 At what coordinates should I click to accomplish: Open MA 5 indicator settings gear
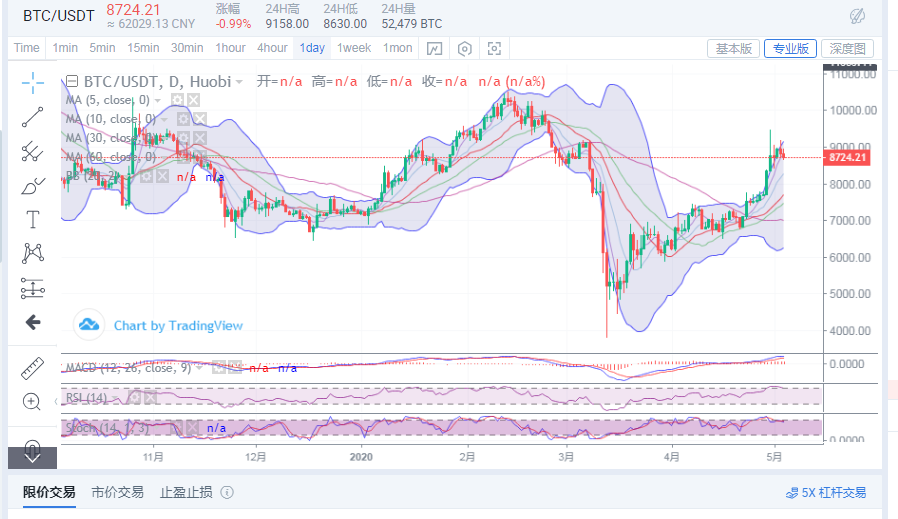(x=178, y=100)
